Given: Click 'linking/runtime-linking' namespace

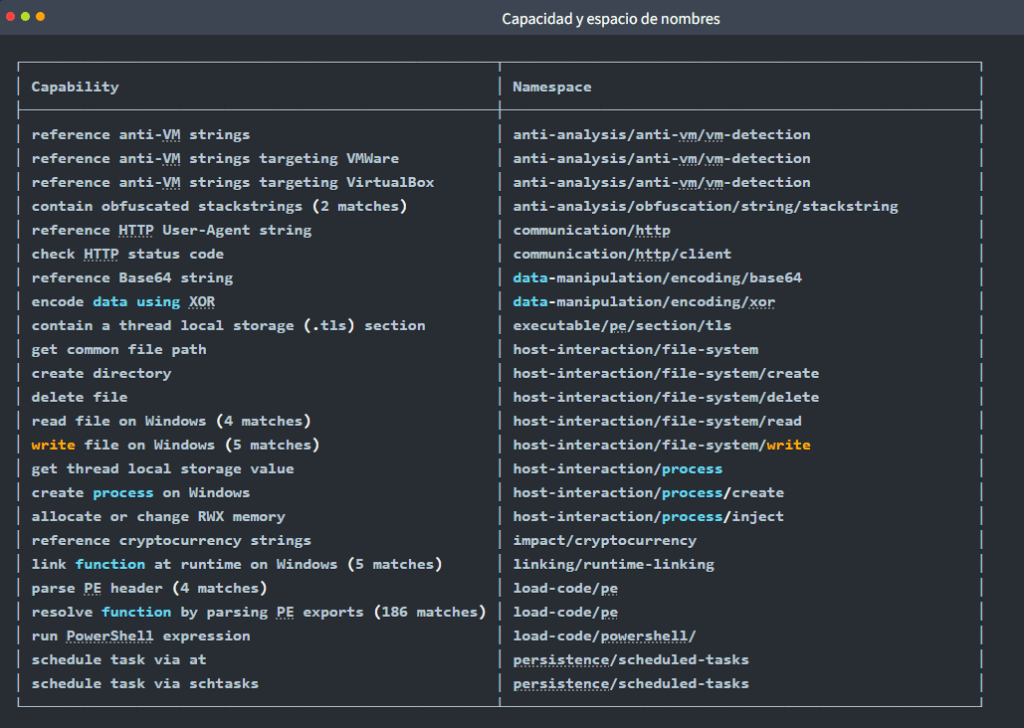Looking at the screenshot, I should (613, 564).
